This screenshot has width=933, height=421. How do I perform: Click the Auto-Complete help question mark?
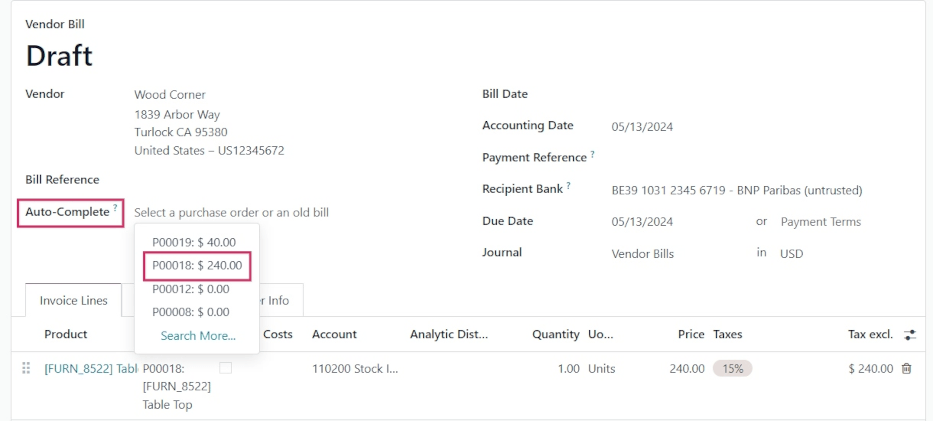click(x=115, y=208)
